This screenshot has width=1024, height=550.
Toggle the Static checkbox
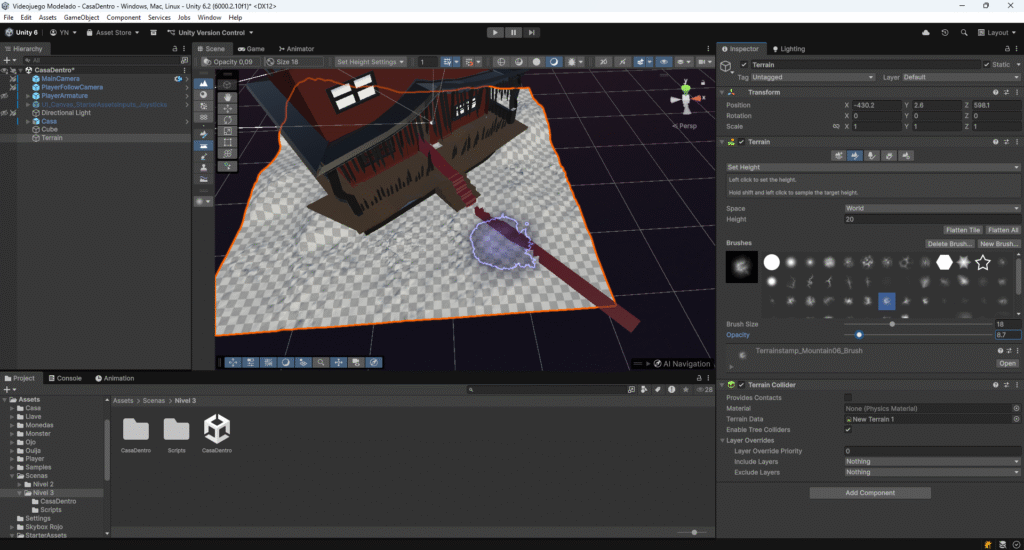(984, 65)
